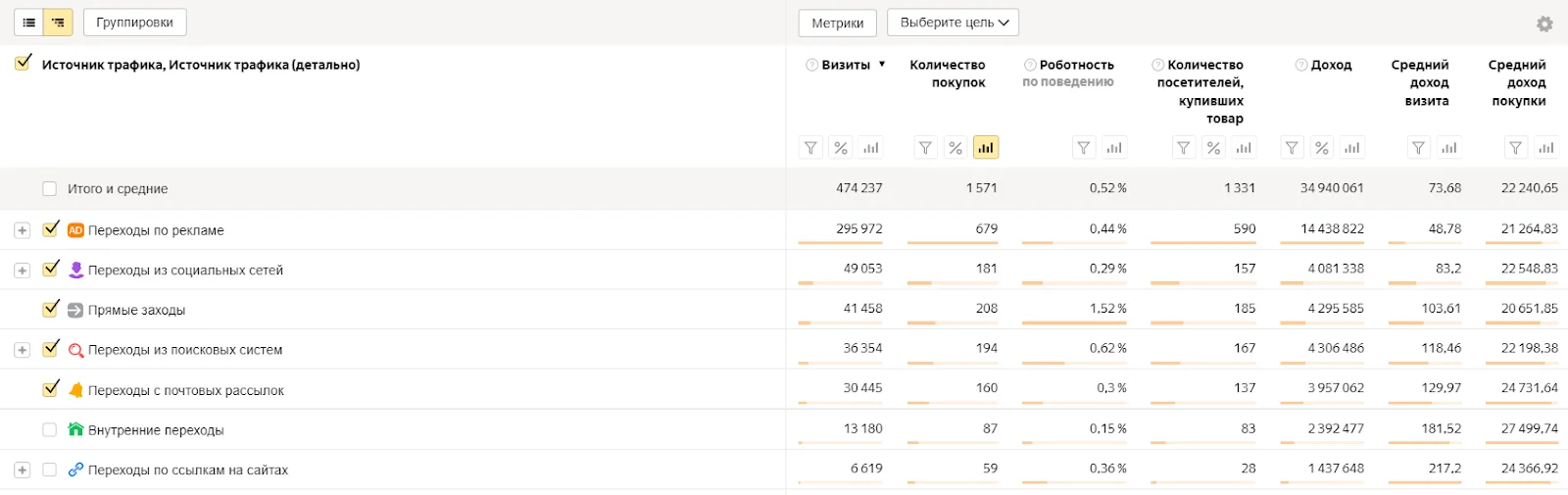Viewport: 1568px width, 495px height.
Task: Click chart icon under Доход column
Action: click(1352, 148)
